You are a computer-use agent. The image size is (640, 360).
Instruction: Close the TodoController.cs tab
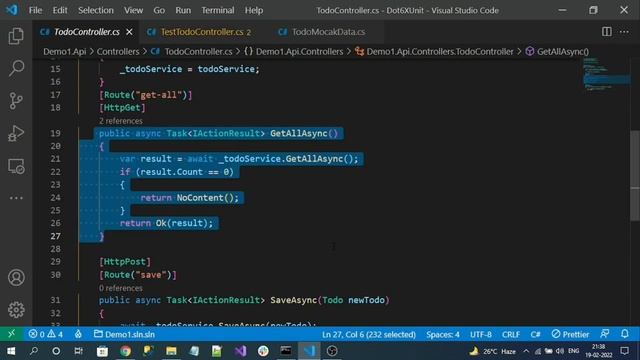pos(129,32)
